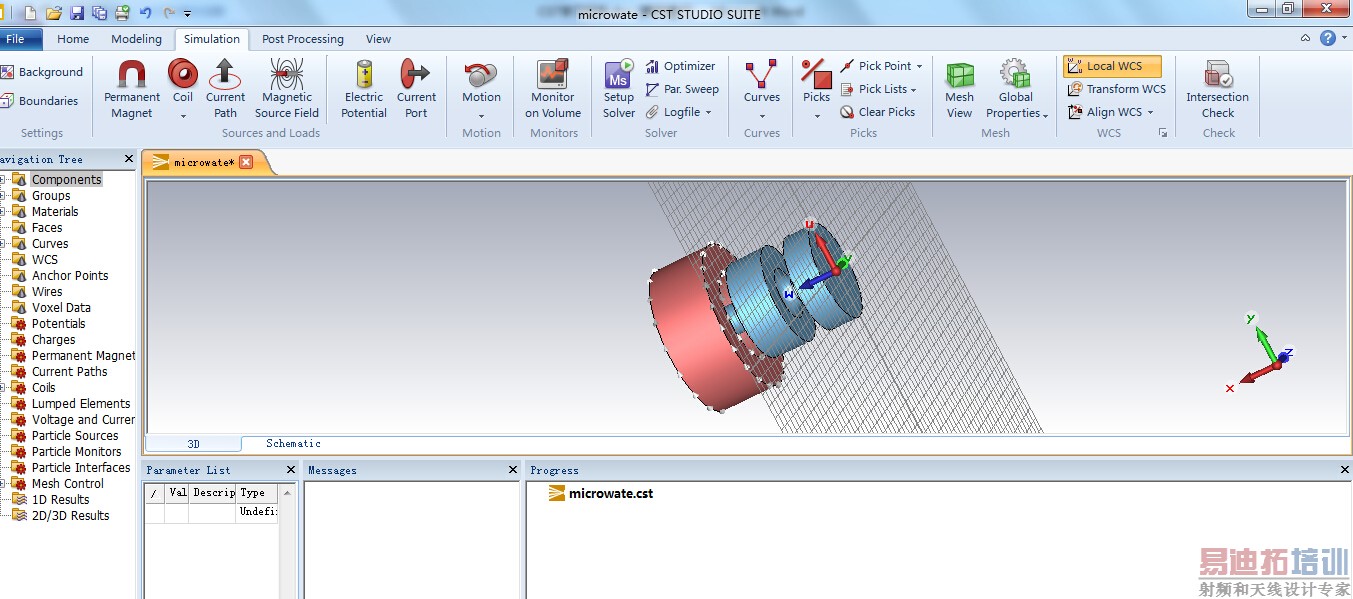The width and height of the screenshot is (1353, 599).
Task: Switch to the View ribbon tab
Action: pos(378,39)
